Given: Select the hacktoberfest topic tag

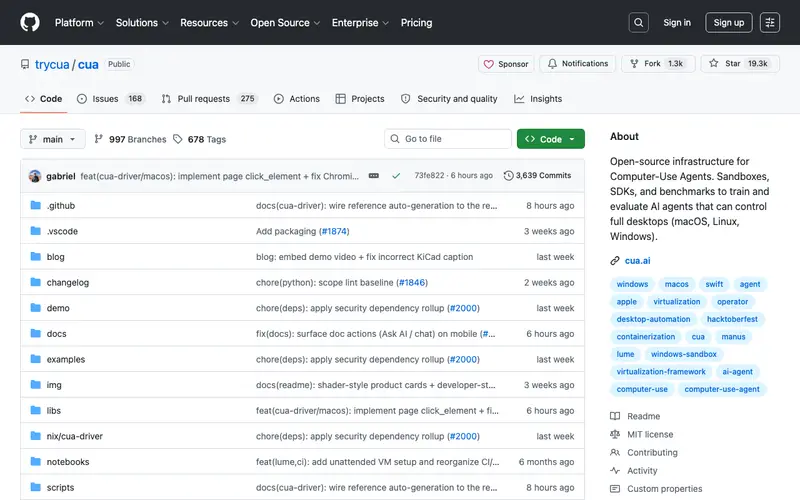Looking at the screenshot, I should (x=732, y=319).
